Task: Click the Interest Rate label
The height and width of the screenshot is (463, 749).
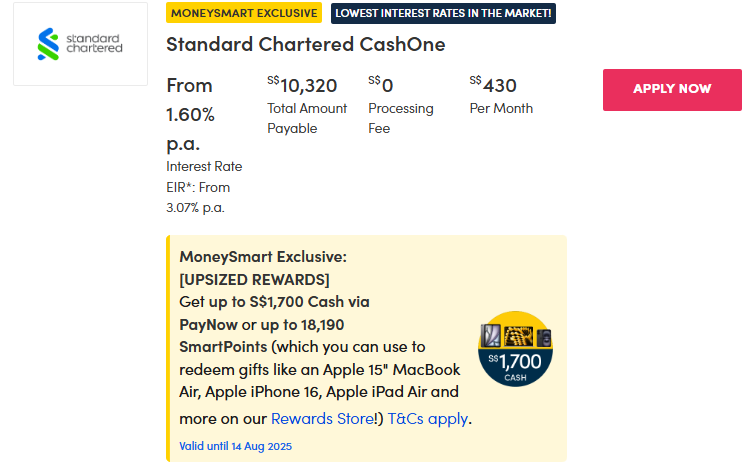Action: coord(204,166)
